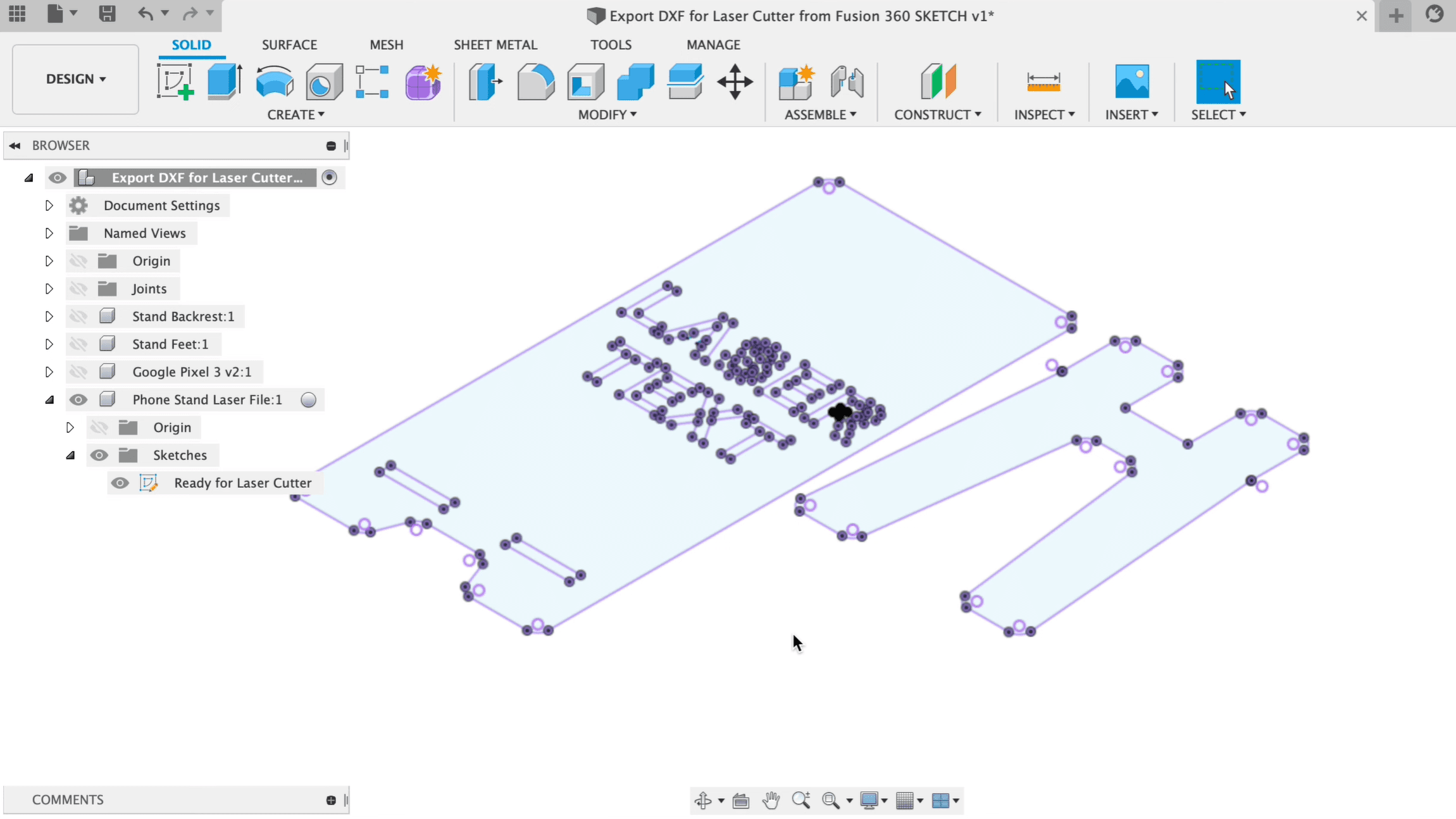Activate Phone Stand Laser File:1 radio button
Image resolution: width=1456 pixels, height=819 pixels.
pos(308,400)
